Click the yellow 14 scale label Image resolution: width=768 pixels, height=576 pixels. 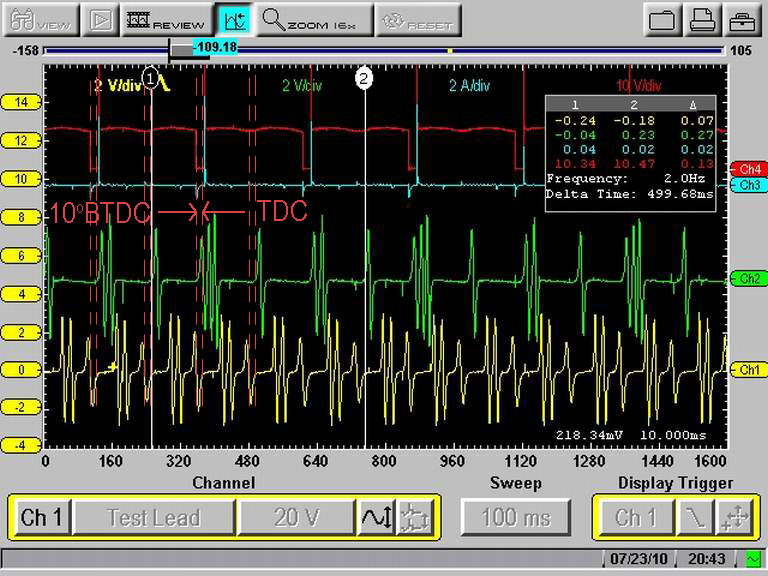coord(21,102)
